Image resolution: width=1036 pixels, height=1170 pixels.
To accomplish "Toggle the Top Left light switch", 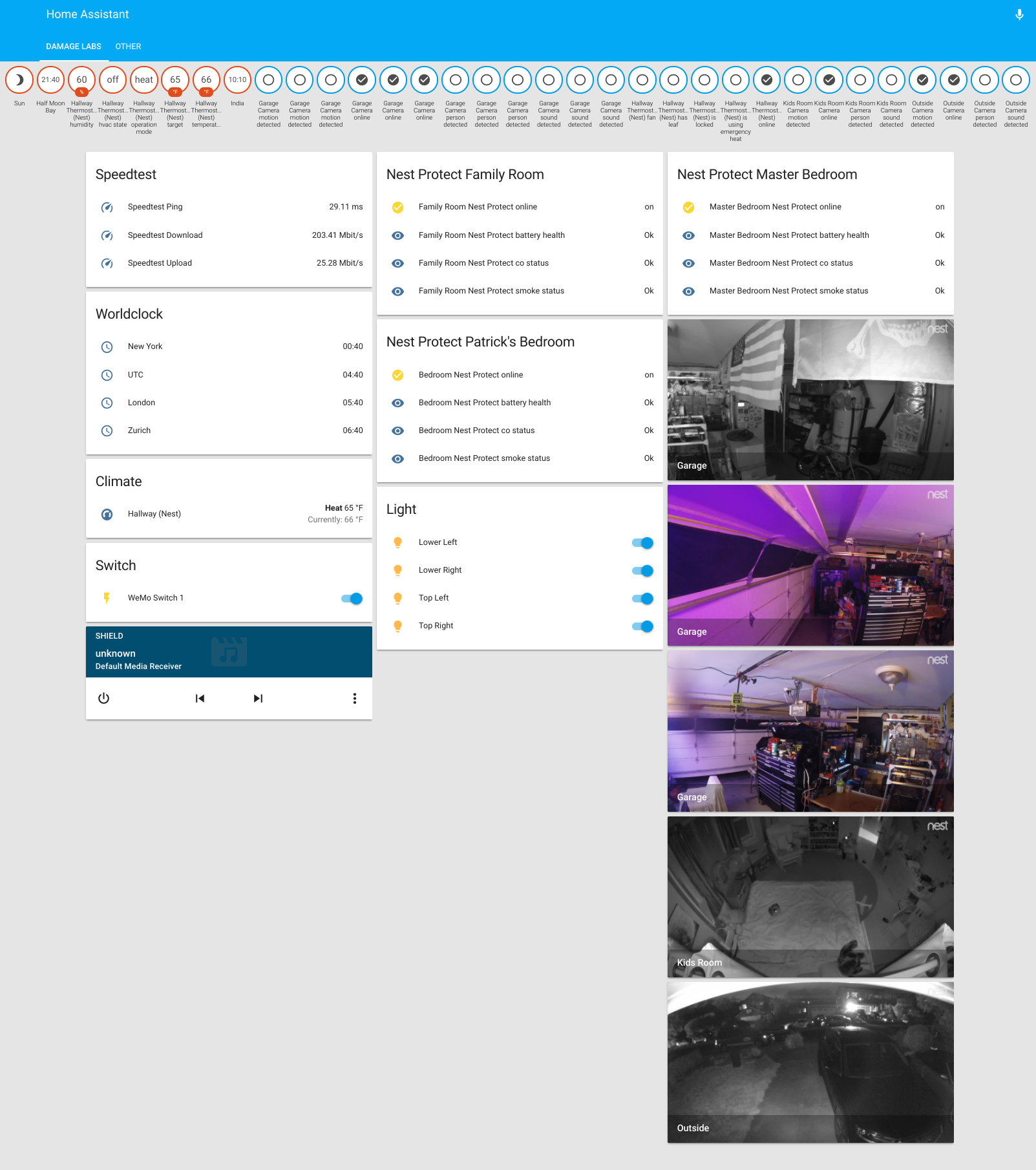I will pyautogui.click(x=643, y=599).
